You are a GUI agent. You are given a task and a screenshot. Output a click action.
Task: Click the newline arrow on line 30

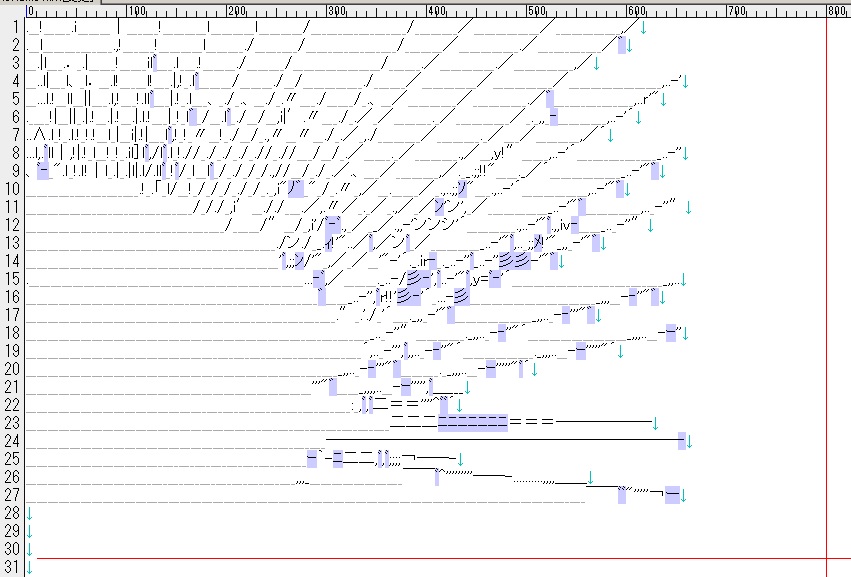(x=29, y=549)
